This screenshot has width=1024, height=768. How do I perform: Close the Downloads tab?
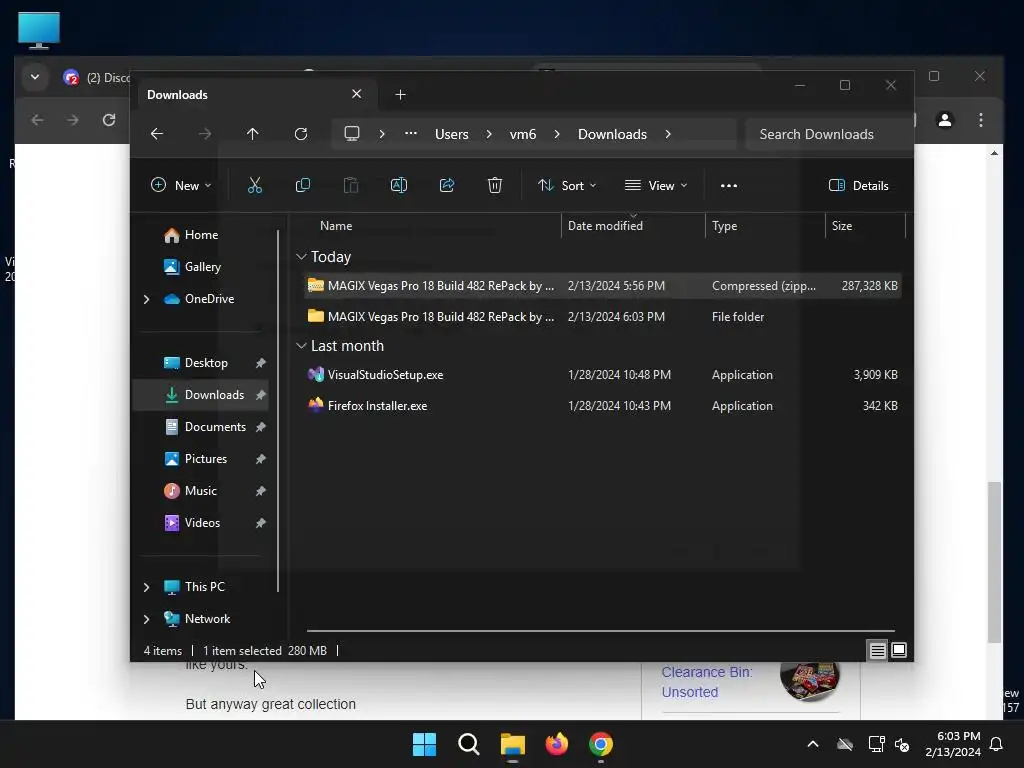[x=357, y=94]
